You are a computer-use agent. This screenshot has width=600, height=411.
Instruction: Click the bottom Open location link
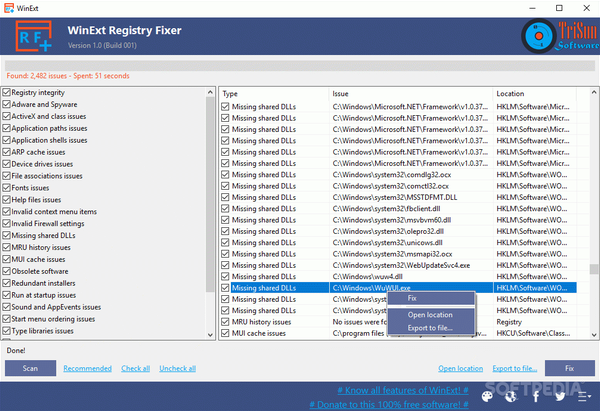(x=461, y=368)
